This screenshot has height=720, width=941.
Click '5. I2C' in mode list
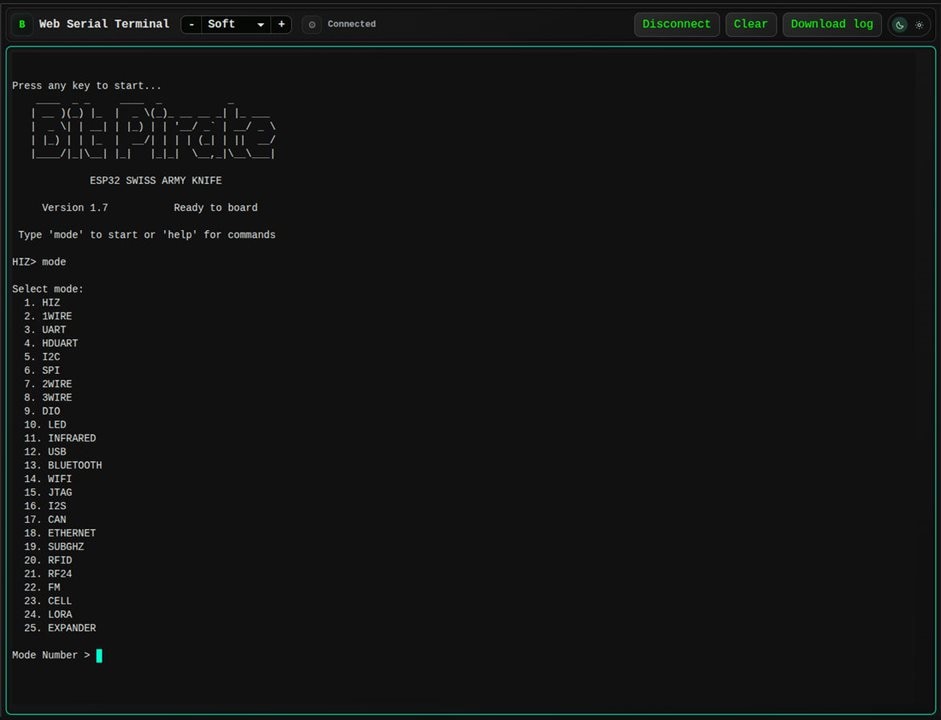[42, 357]
